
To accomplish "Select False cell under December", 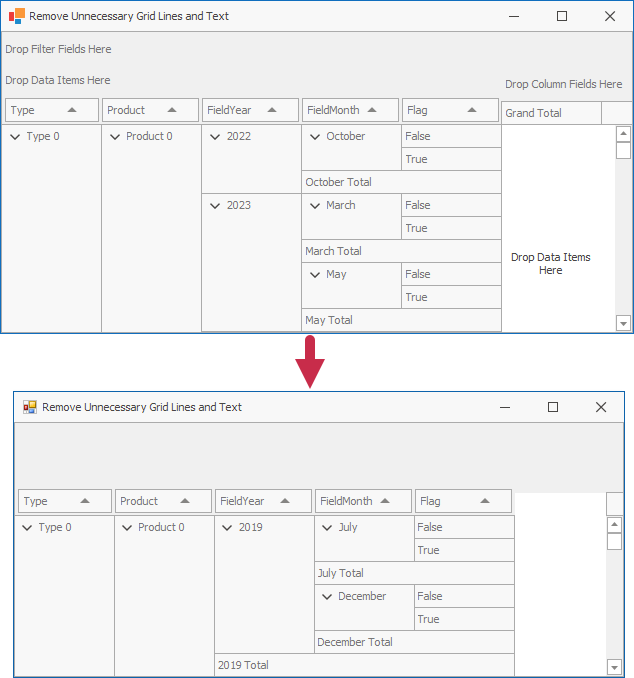I will tap(464, 596).
